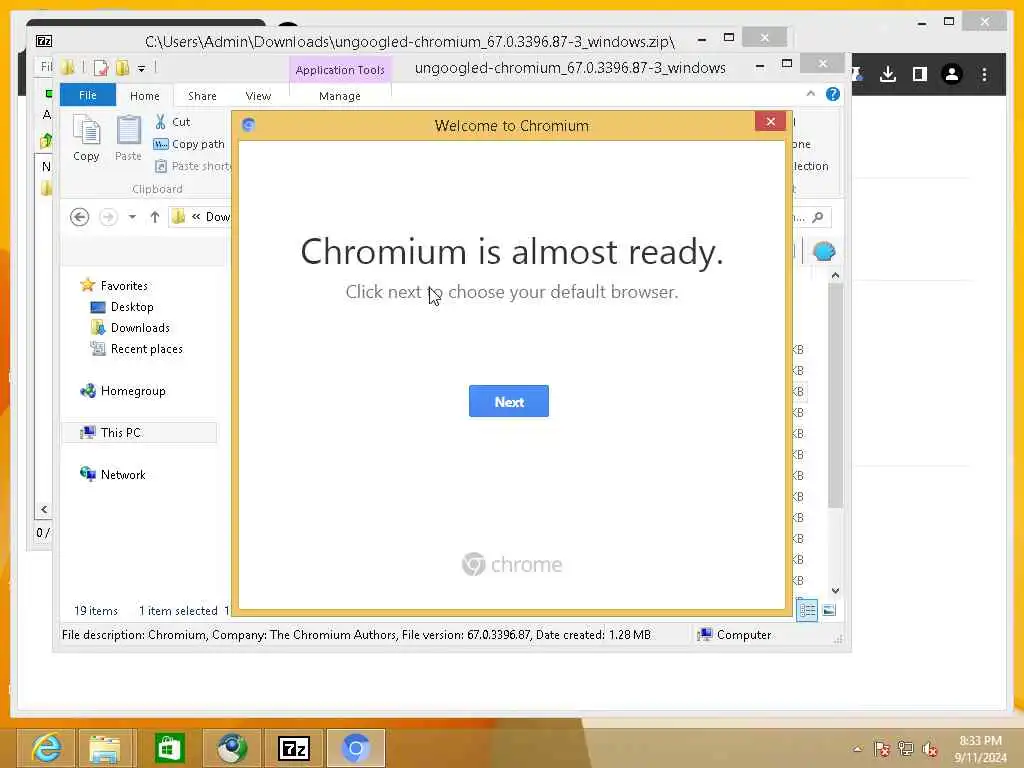Viewport: 1024px width, 768px height.
Task: Click the Cut scissors command
Action: click(172, 121)
